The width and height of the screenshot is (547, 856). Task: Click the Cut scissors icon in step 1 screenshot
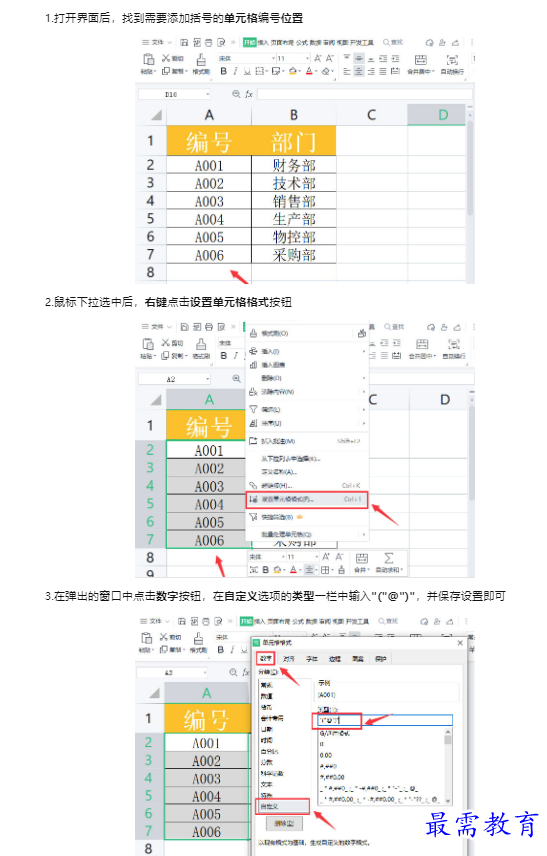(166, 58)
